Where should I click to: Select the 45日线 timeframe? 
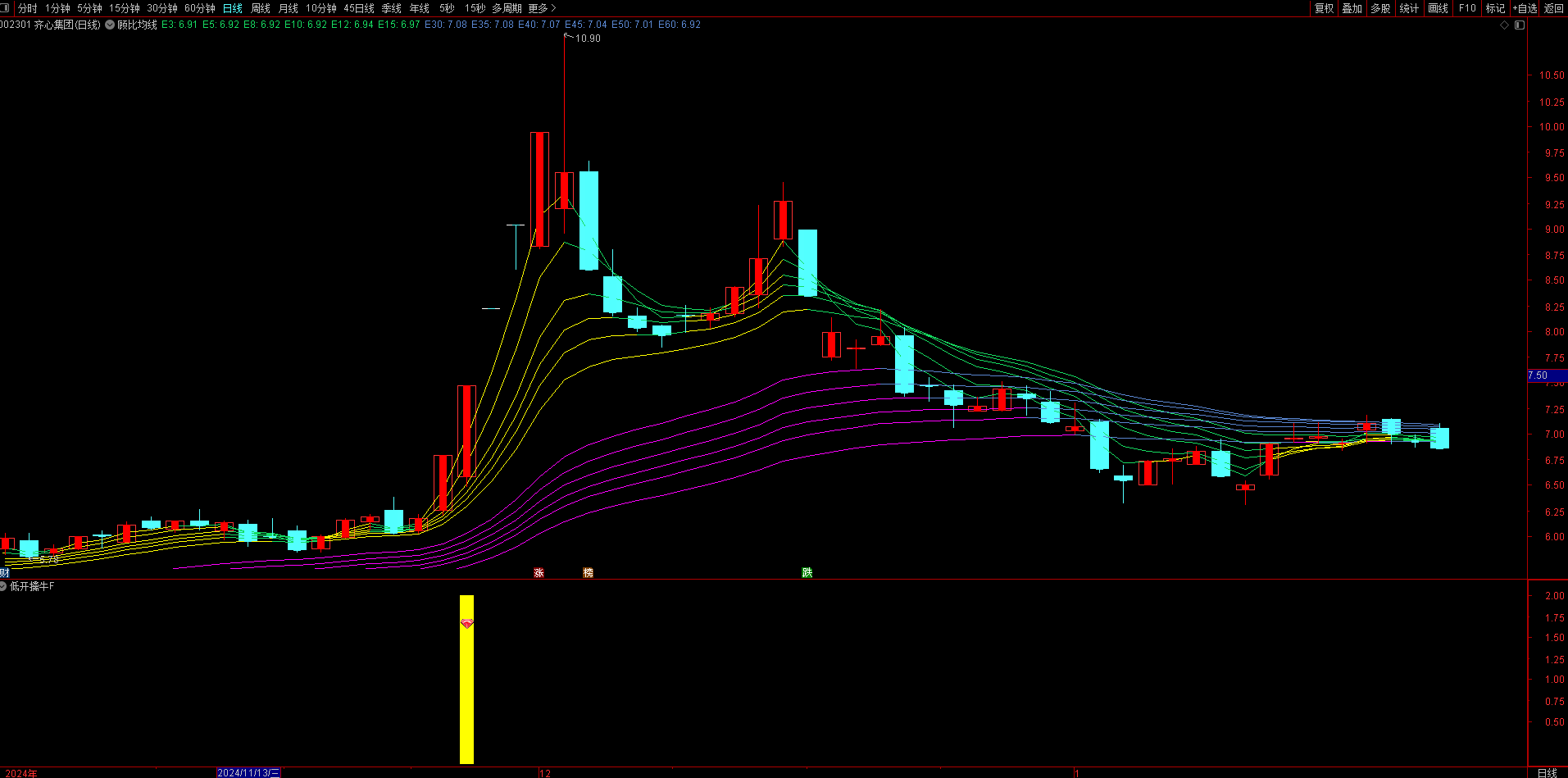point(359,8)
